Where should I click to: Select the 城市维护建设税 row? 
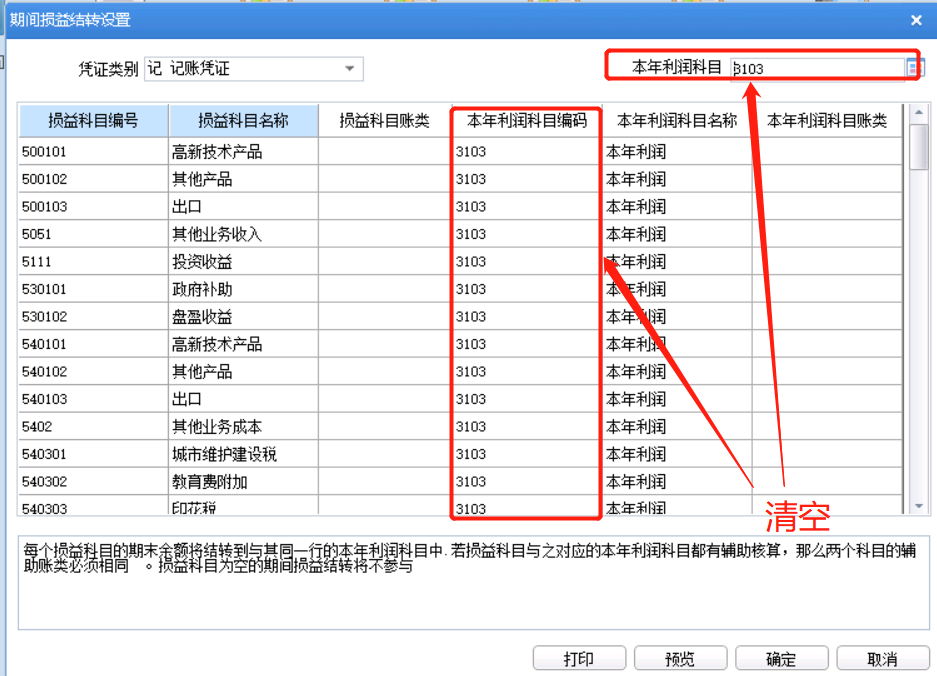243,454
